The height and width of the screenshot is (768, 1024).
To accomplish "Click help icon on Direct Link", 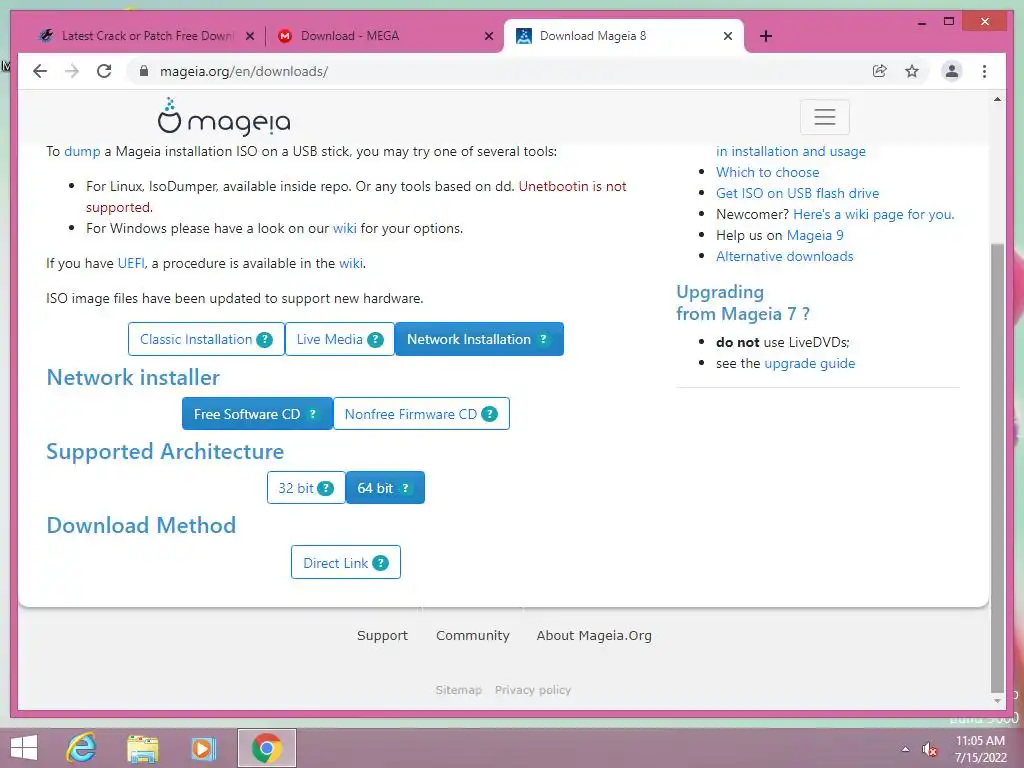I will [381, 563].
